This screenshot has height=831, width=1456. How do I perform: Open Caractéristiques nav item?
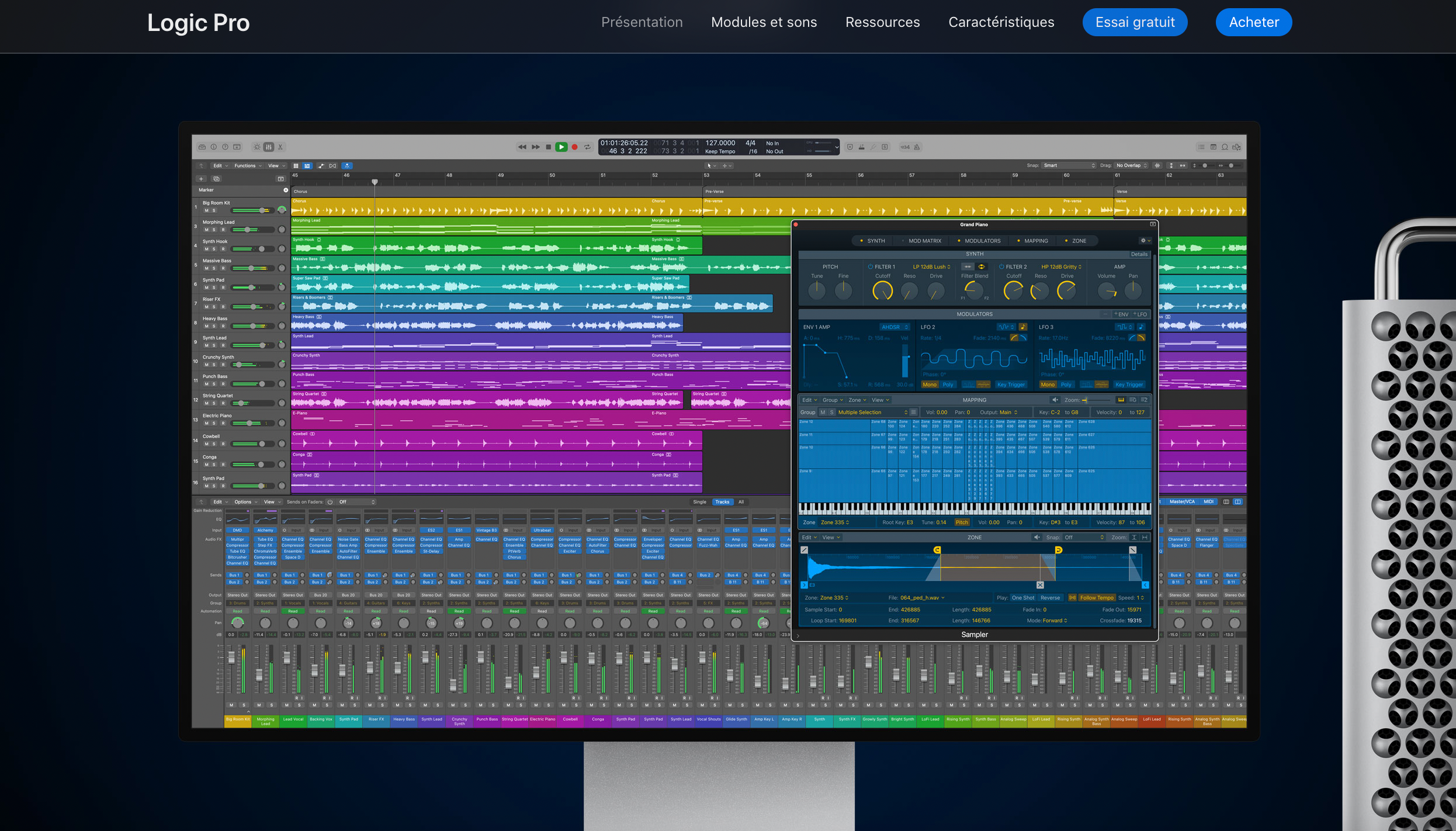point(1001,22)
